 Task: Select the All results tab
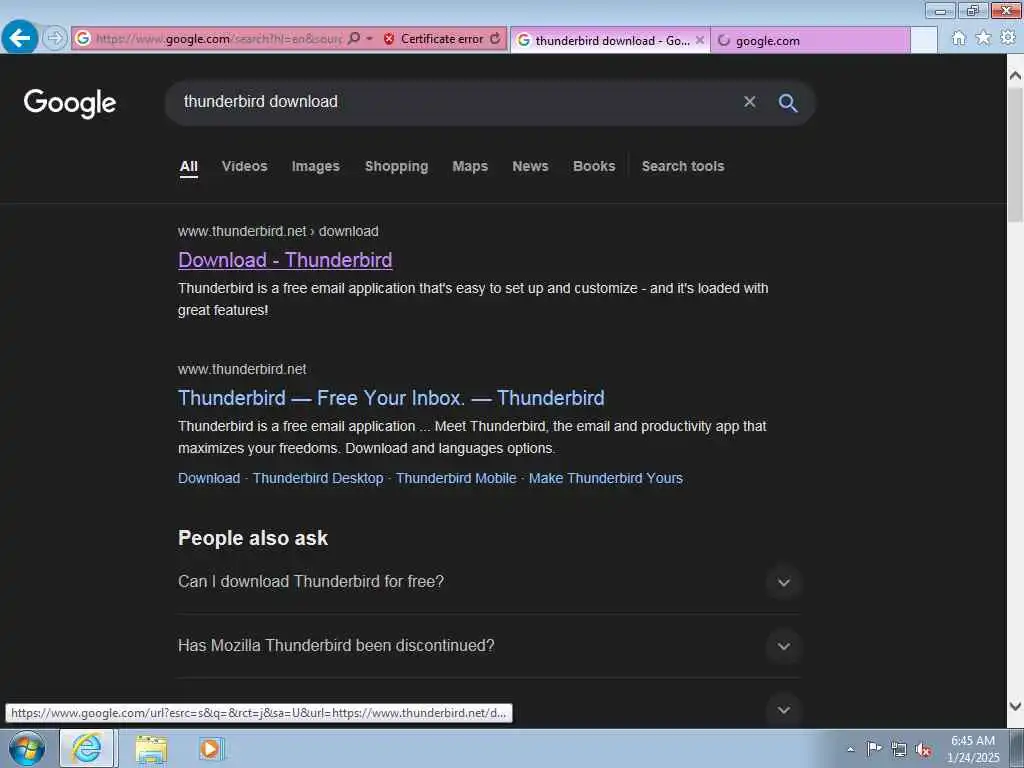pyautogui.click(x=189, y=167)
